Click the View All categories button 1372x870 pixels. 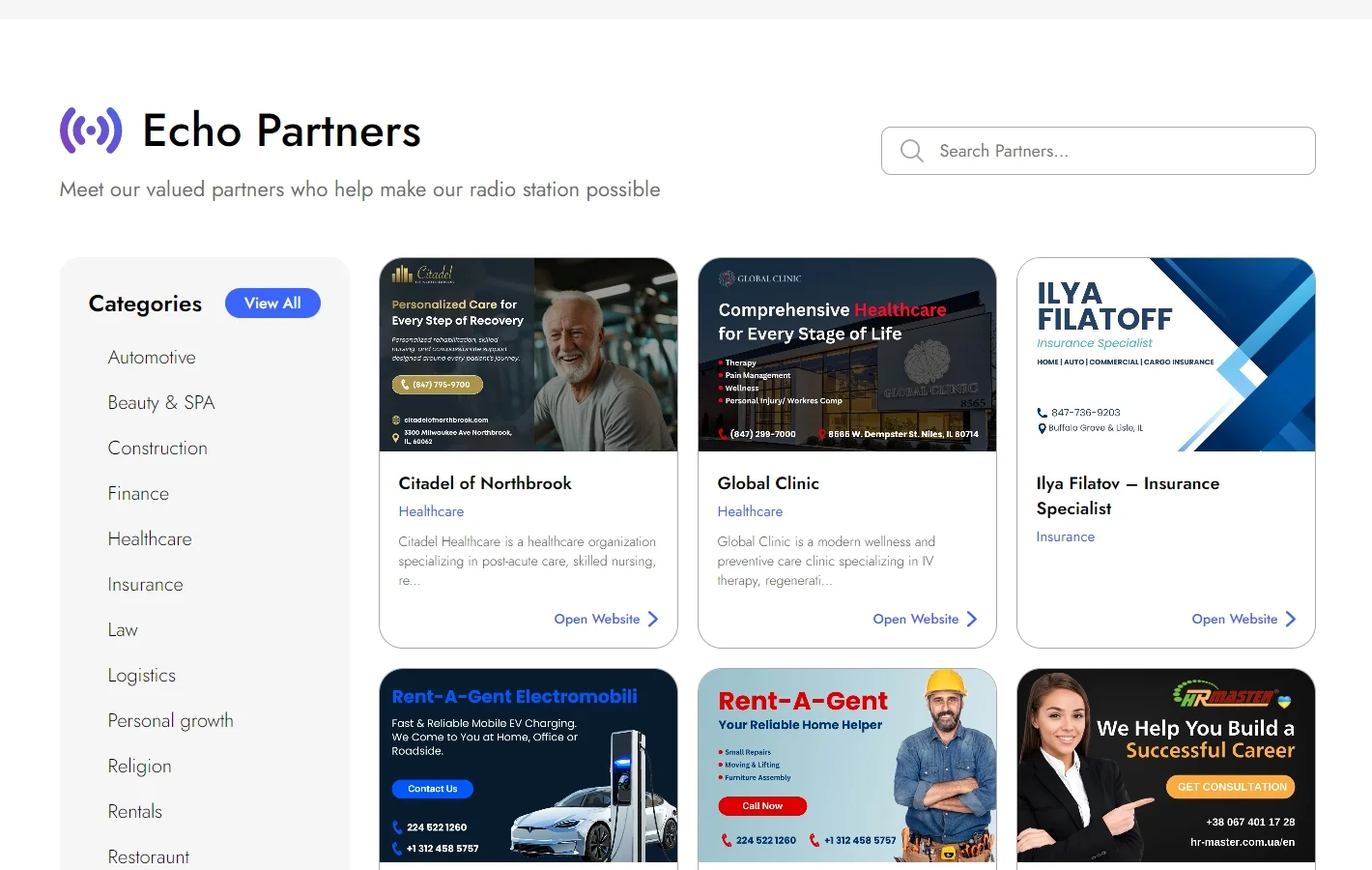272,303
